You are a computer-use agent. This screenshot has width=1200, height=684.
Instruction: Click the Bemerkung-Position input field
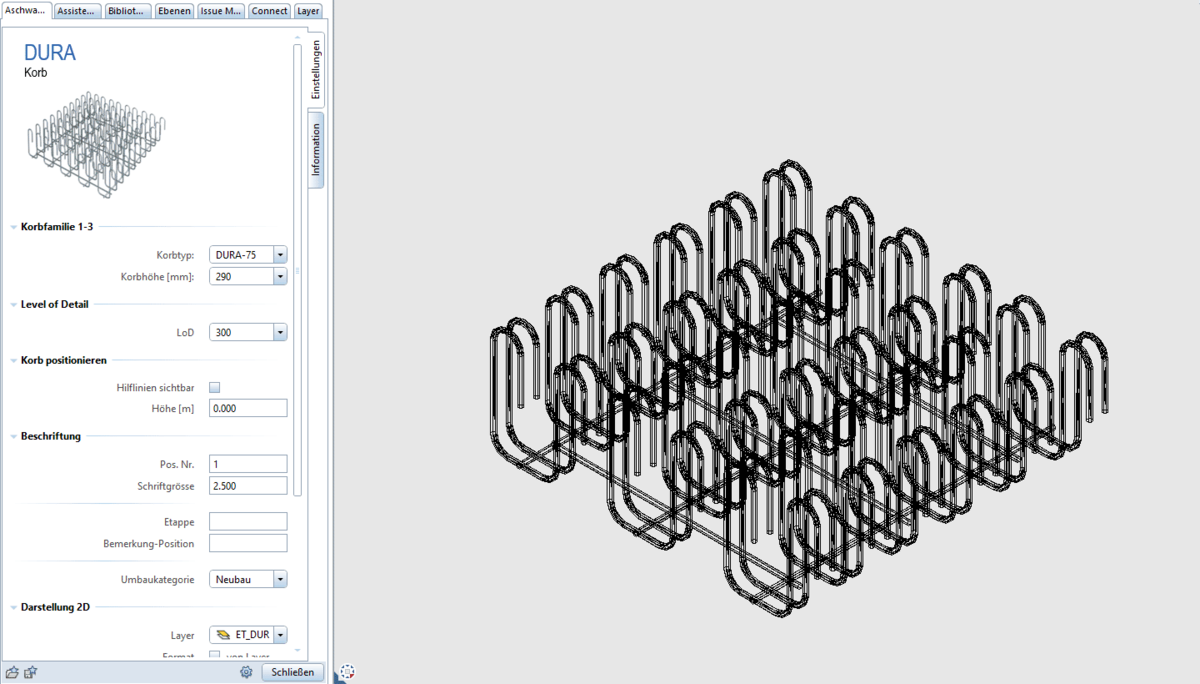click(248, 543)
